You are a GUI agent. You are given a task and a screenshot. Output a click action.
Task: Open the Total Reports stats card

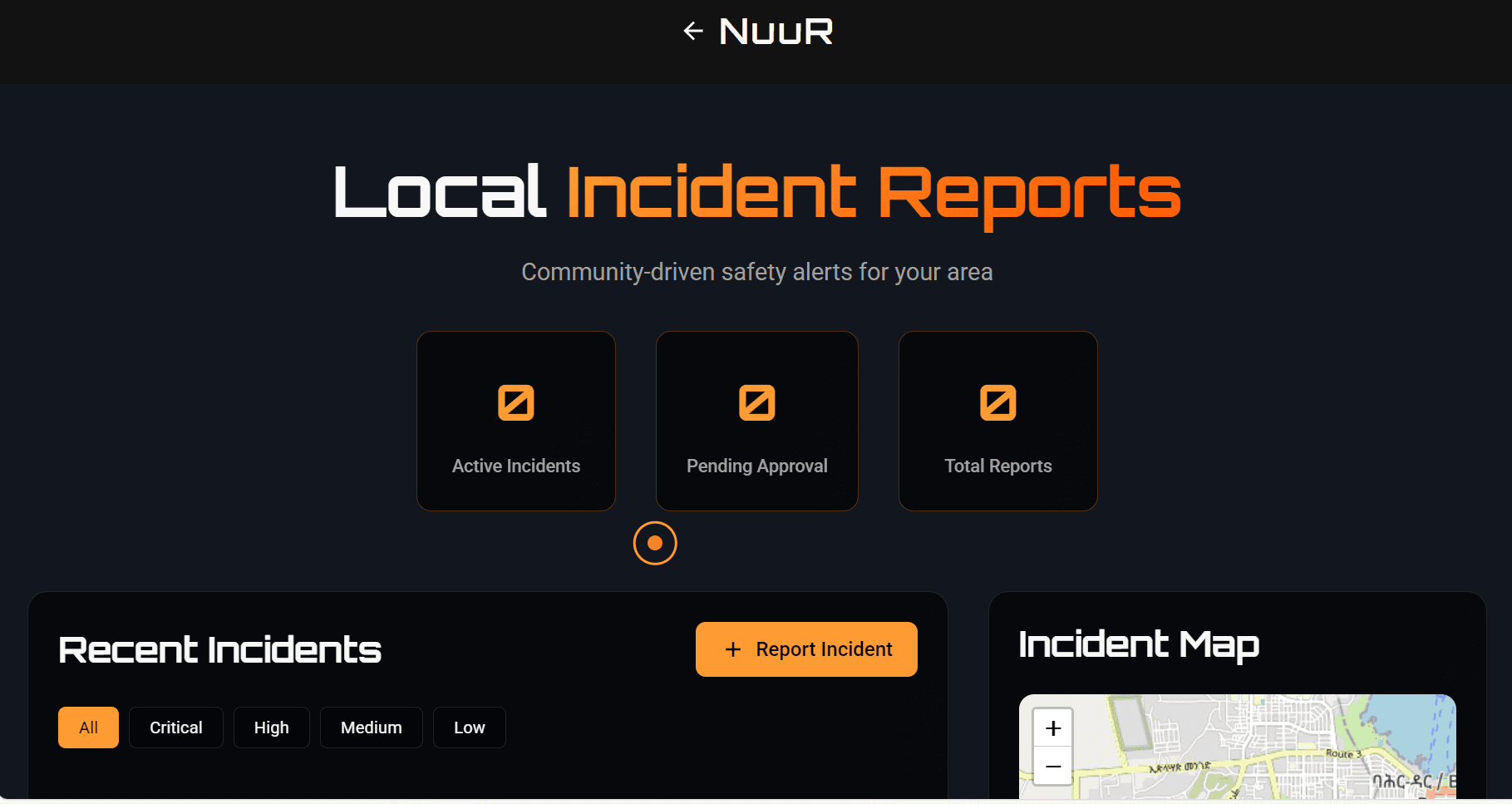click(997, 421)
